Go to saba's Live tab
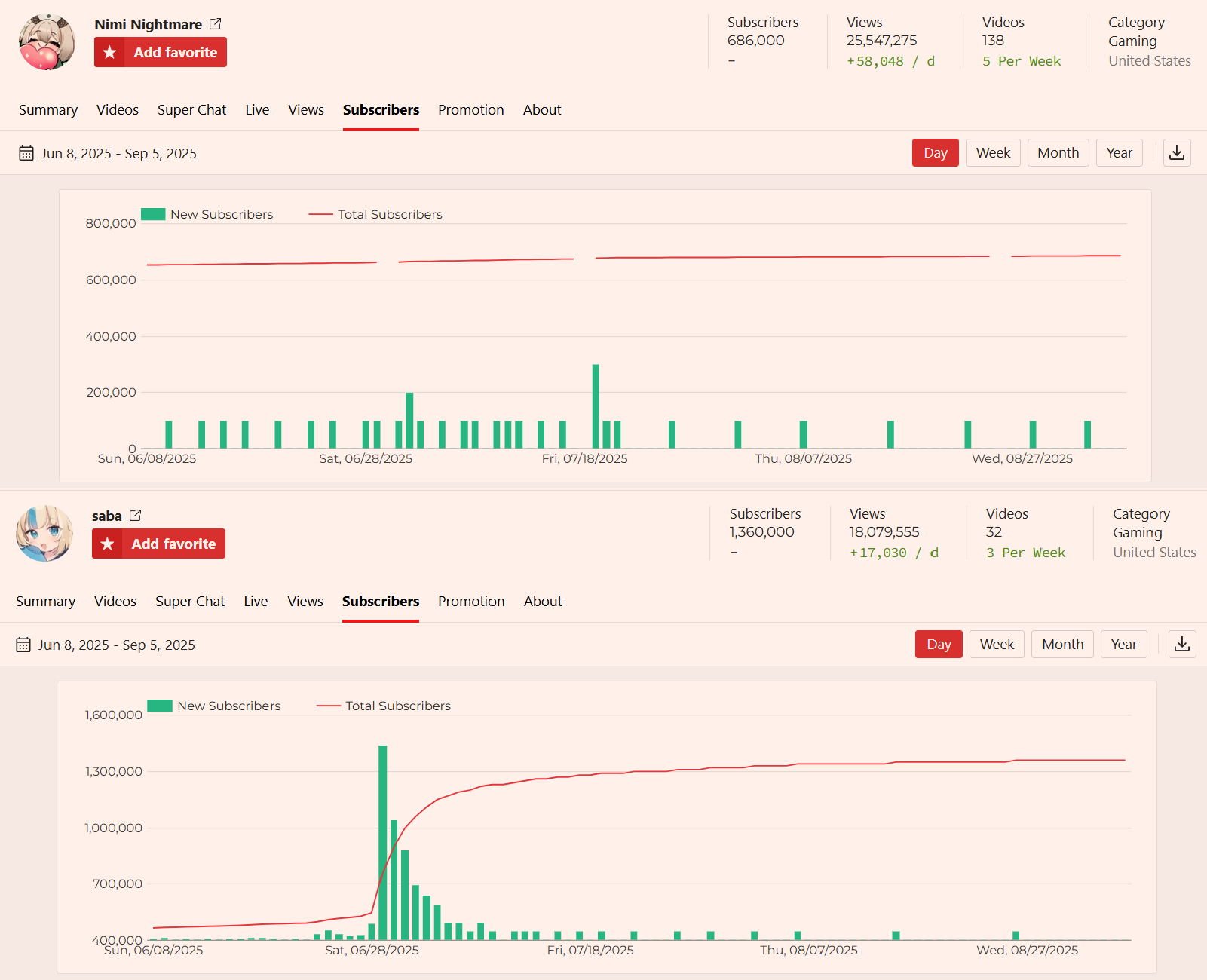Screen dimensions: 1207x980 tap(256, 602)
